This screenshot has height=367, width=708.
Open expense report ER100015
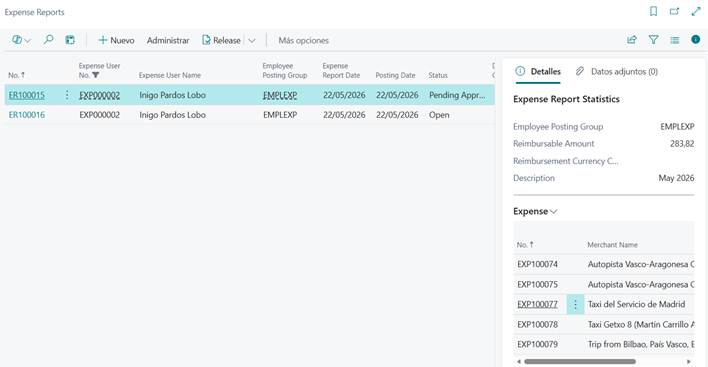pyautogui.click(x=27, y=95)
